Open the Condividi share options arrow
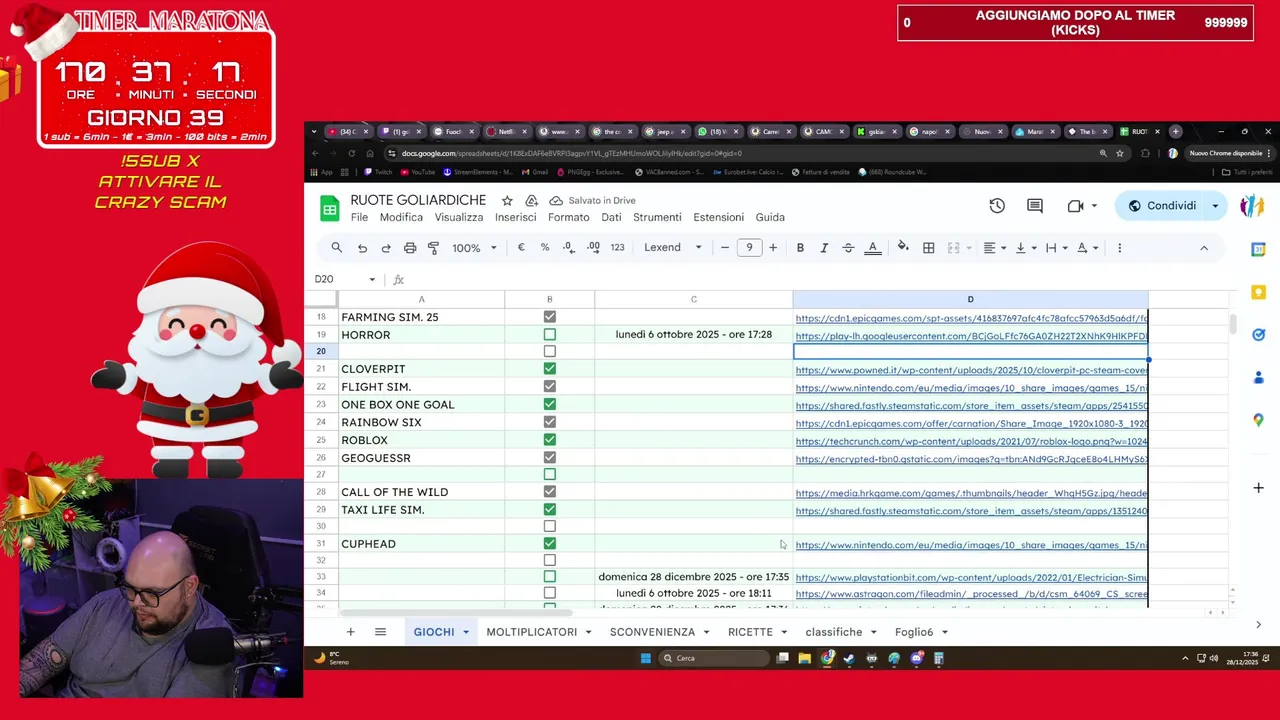Screen dimensions: 1280x720 pos(1215,206)
